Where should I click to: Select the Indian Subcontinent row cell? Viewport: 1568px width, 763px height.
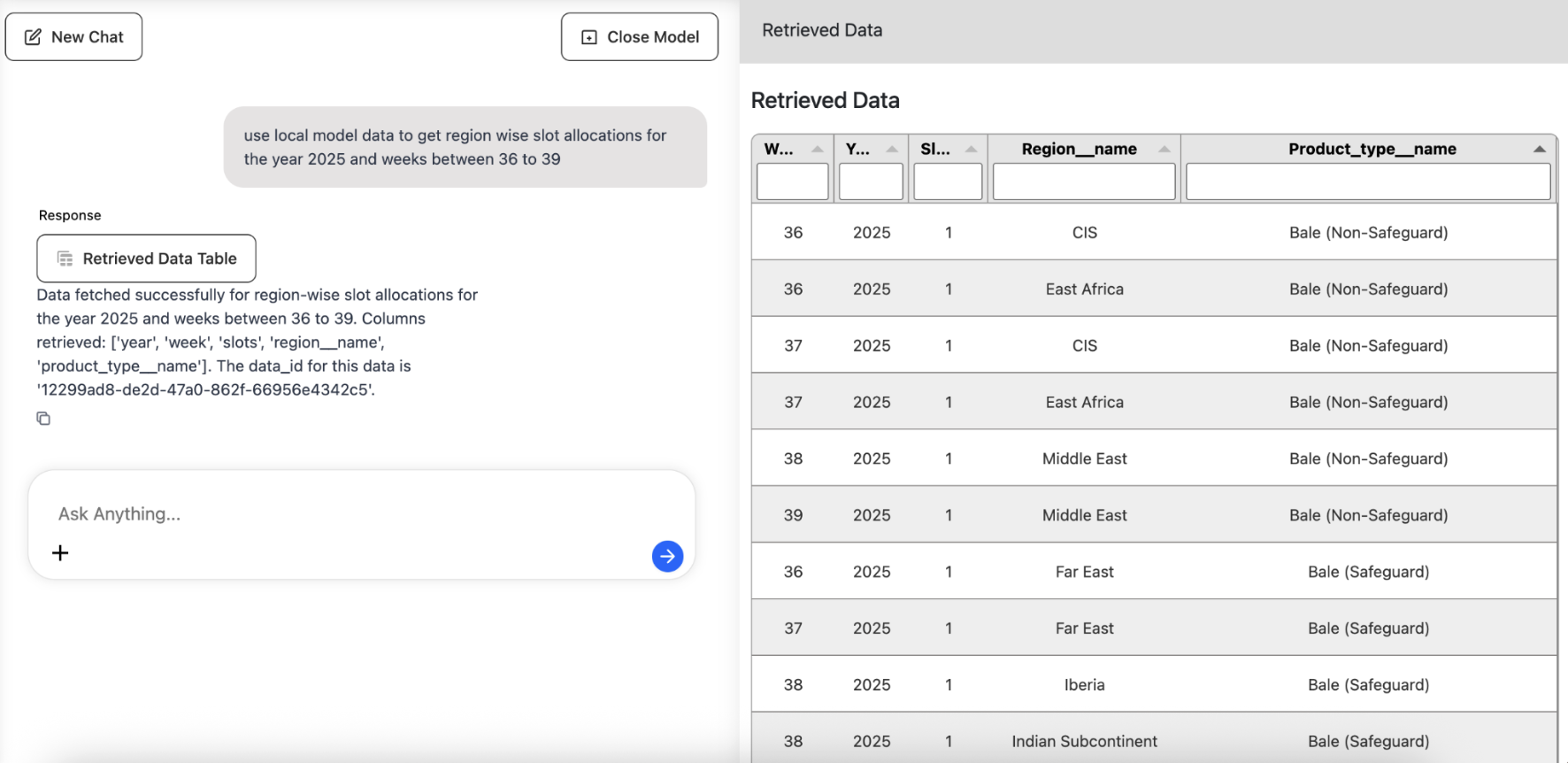pos(1084,742)
